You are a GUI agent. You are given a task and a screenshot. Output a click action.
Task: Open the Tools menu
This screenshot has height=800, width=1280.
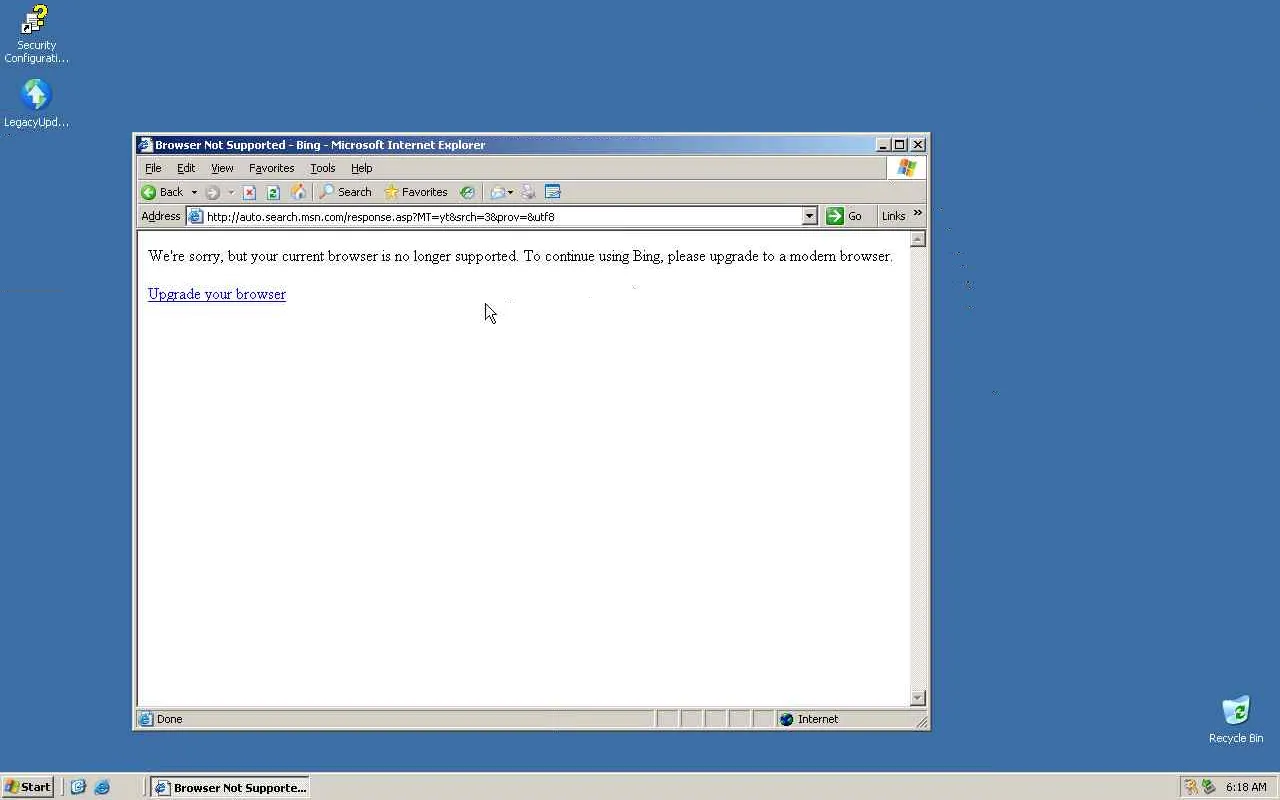322,168
